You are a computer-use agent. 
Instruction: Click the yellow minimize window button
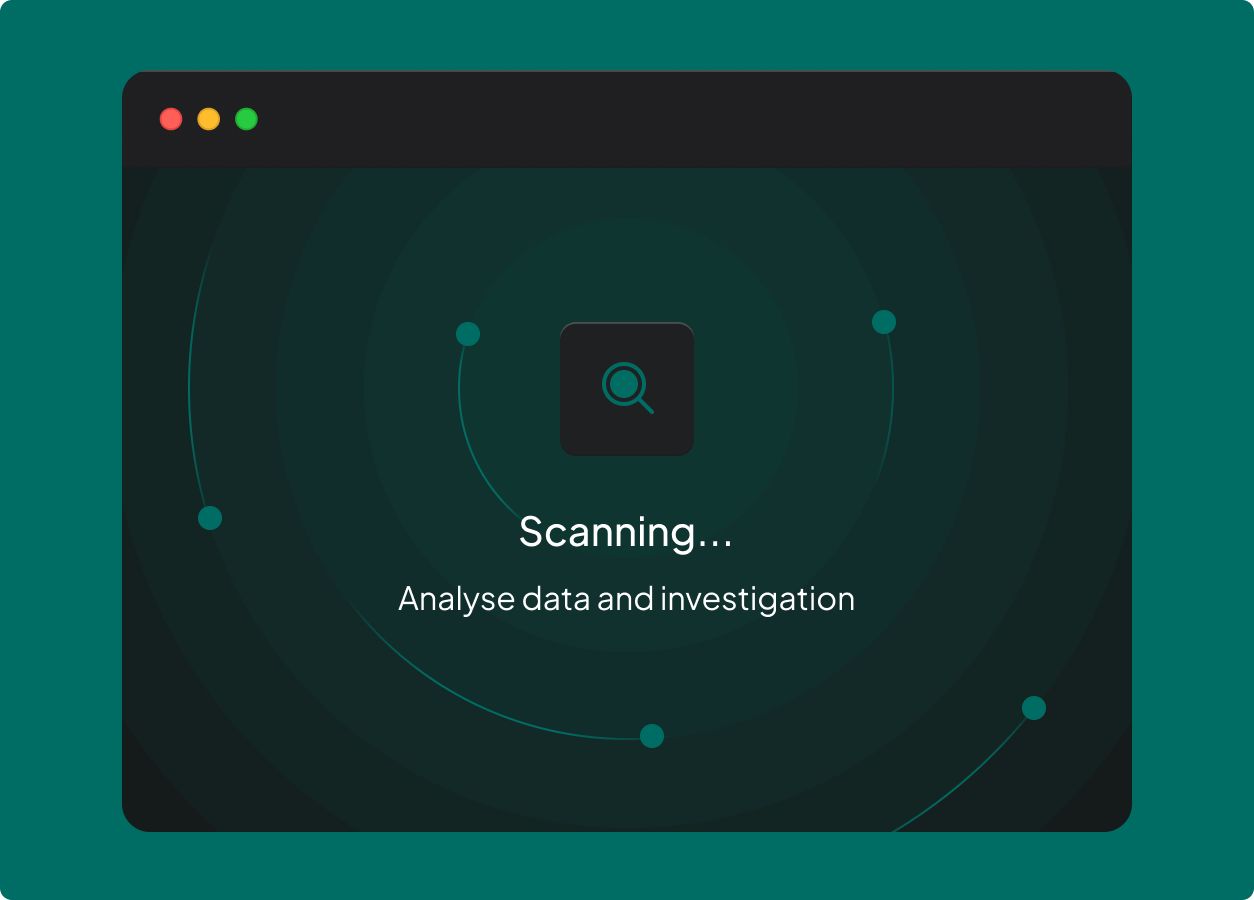[x=208, y=119]
